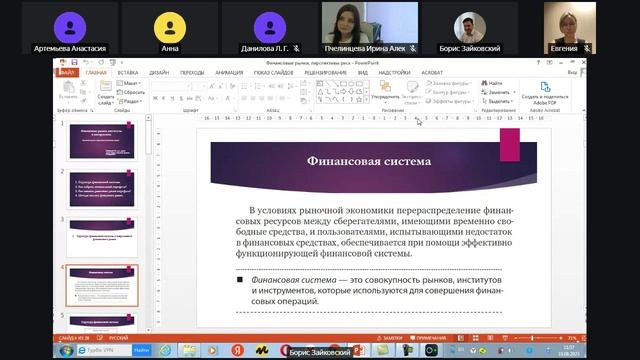The image size is (640, 360).
Task: Open the numbered list button
Action: 258,86
